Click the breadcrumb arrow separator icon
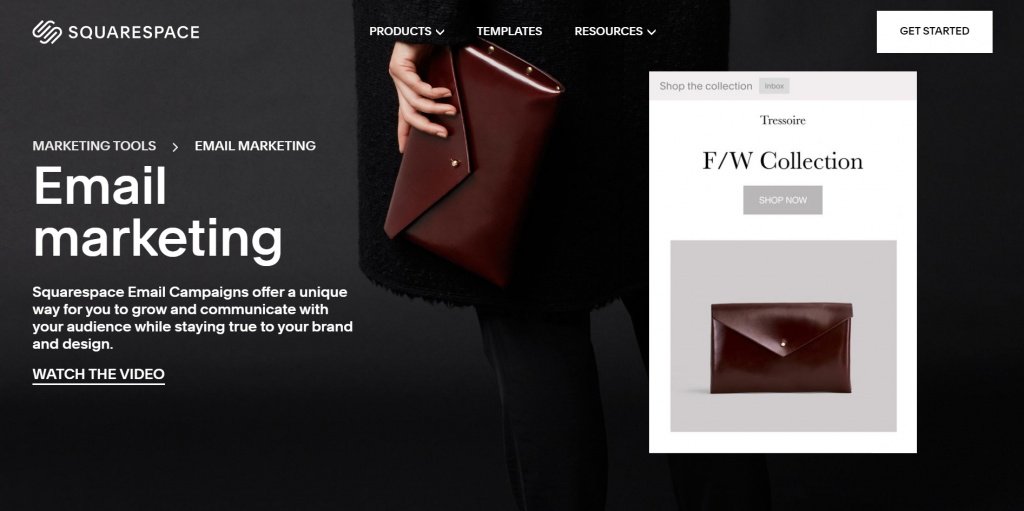This screenshot has width=1024, height=511. [x=175, y=147]
